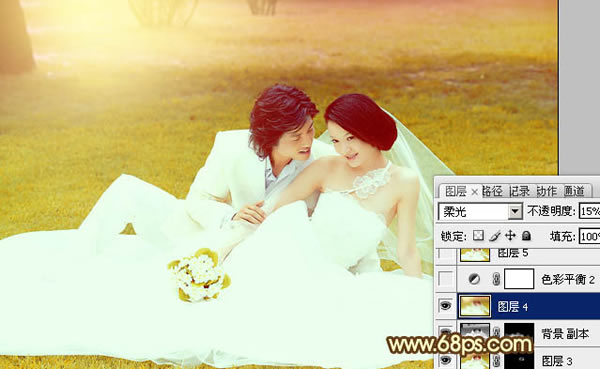
Task: Show the 色彩平衡 2 layer visibility box
Action: click(x=445, y=279)
